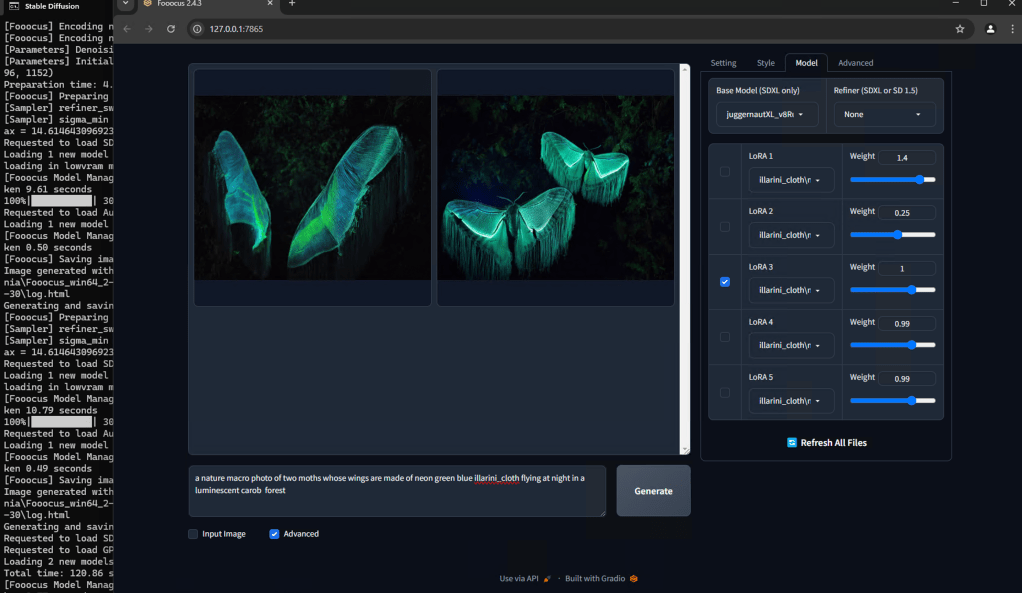Switch to the Advanced tab
Viewport: 1022px width, 593px height.
tap(855, 63)
